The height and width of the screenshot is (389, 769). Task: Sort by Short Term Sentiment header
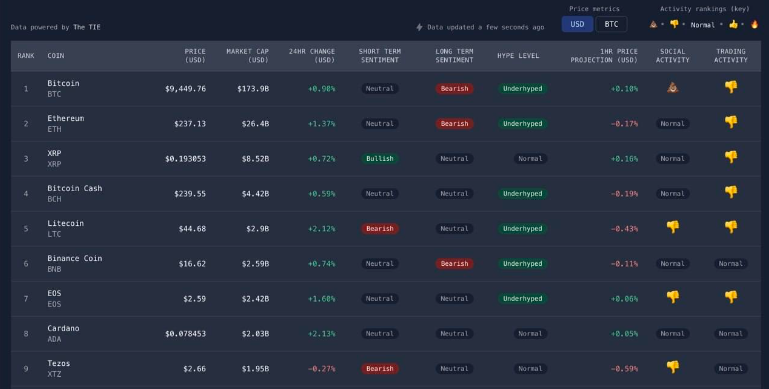[380, 55]
